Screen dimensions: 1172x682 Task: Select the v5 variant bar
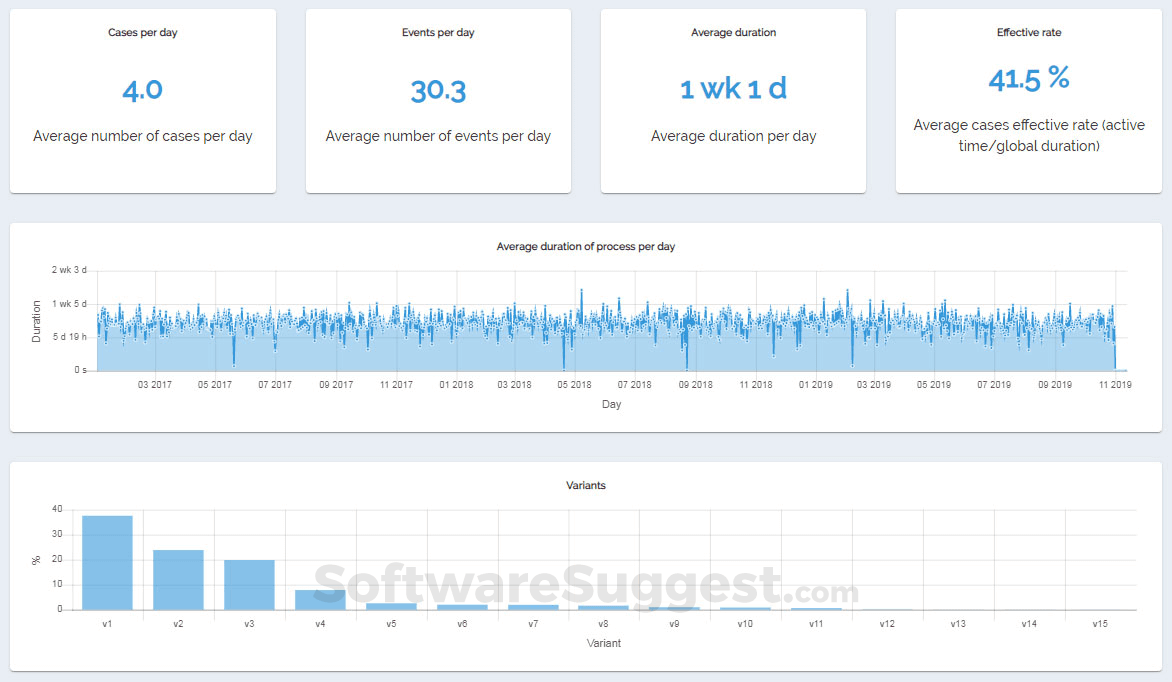pos(390,607)
